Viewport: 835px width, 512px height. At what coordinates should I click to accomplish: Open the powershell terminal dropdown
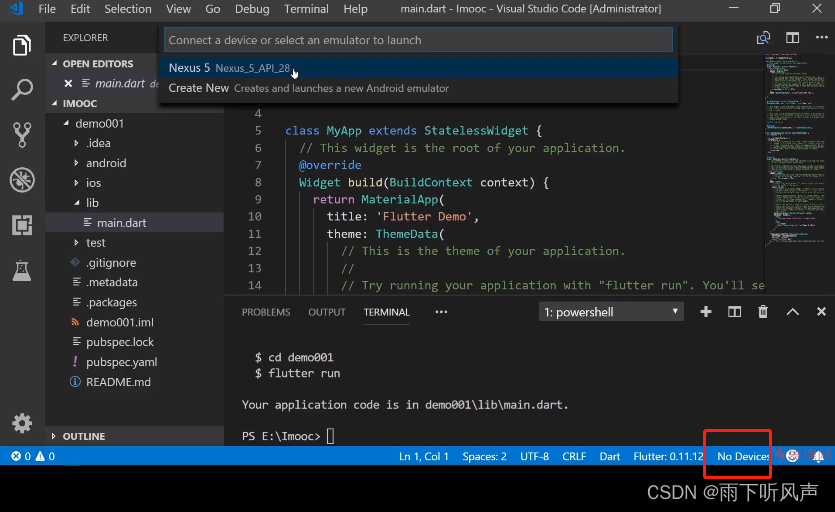(x=611, y=312)
